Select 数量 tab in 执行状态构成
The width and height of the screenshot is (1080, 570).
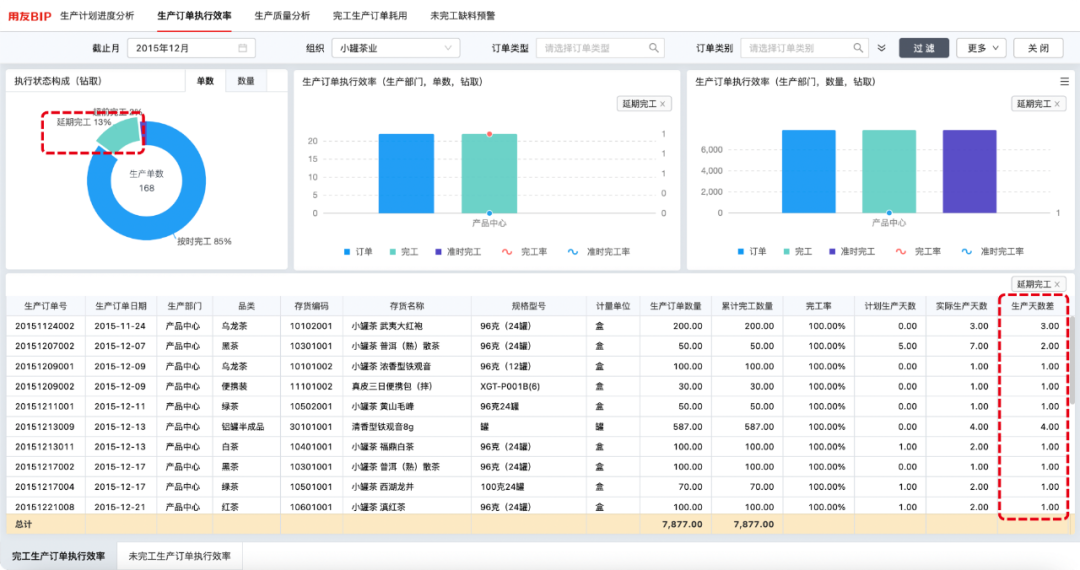(x=246, y=81)
